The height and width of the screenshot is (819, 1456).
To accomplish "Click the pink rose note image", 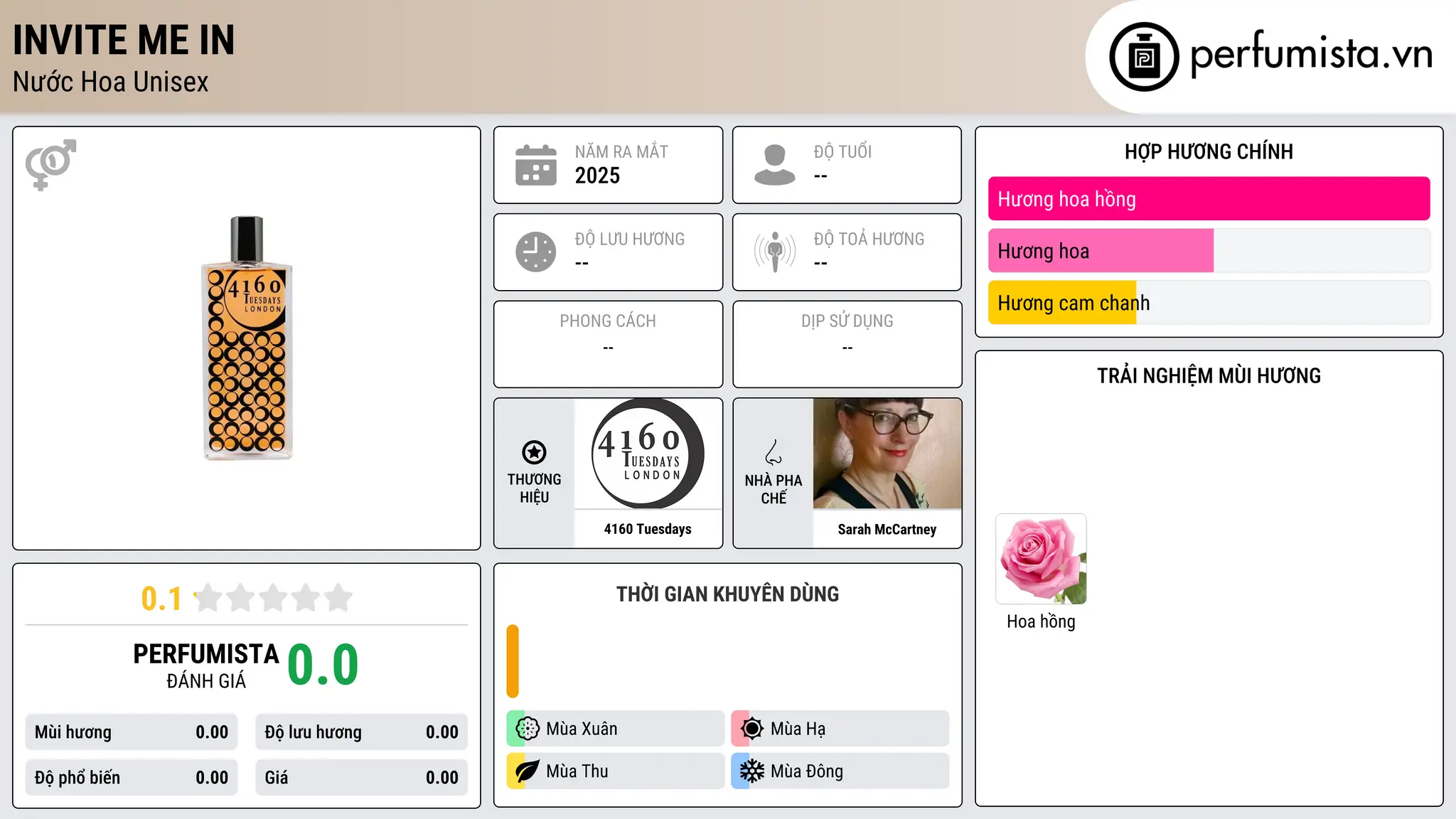I will pos(1041,559).
